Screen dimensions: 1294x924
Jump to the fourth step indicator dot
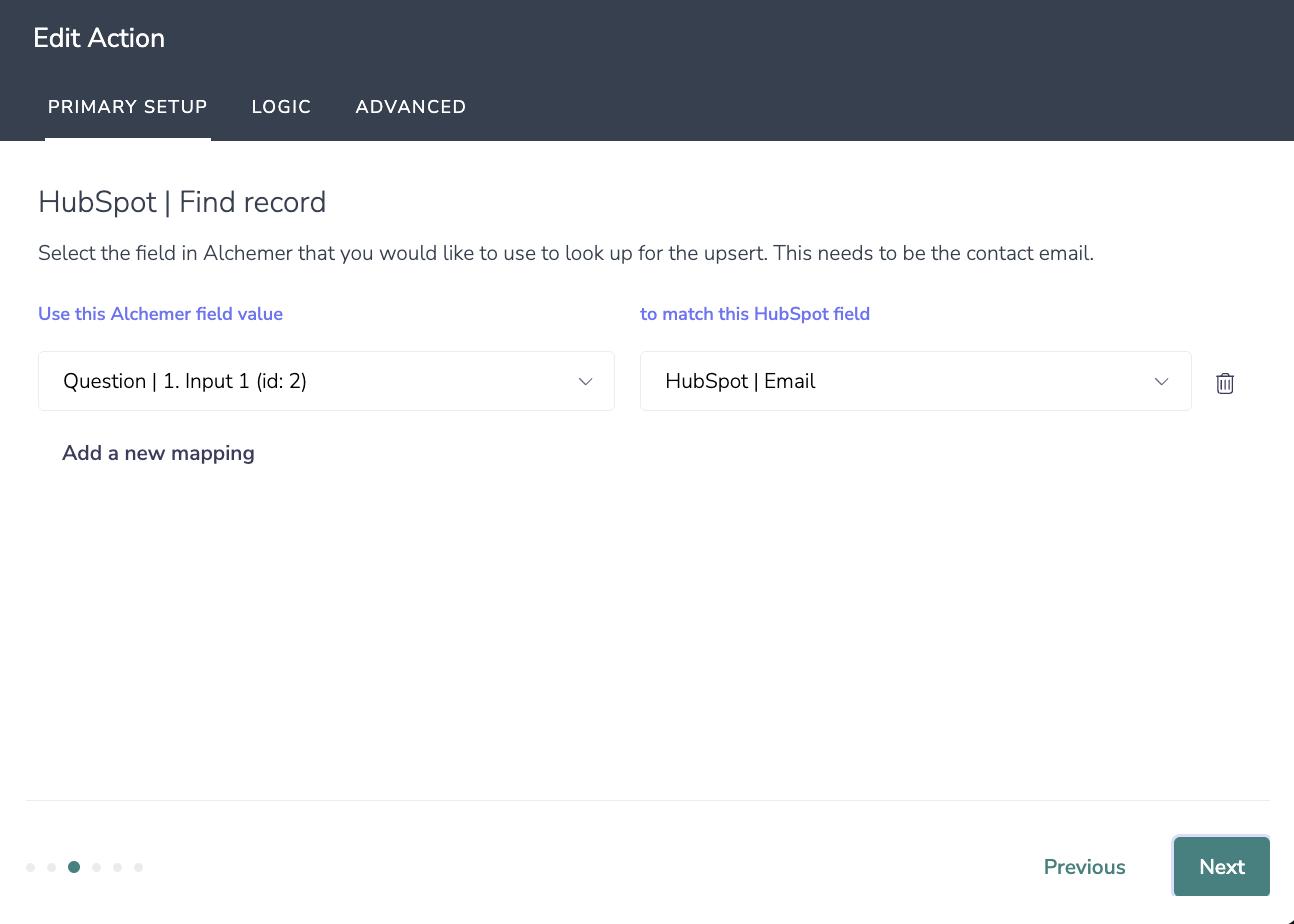[96, 867]
